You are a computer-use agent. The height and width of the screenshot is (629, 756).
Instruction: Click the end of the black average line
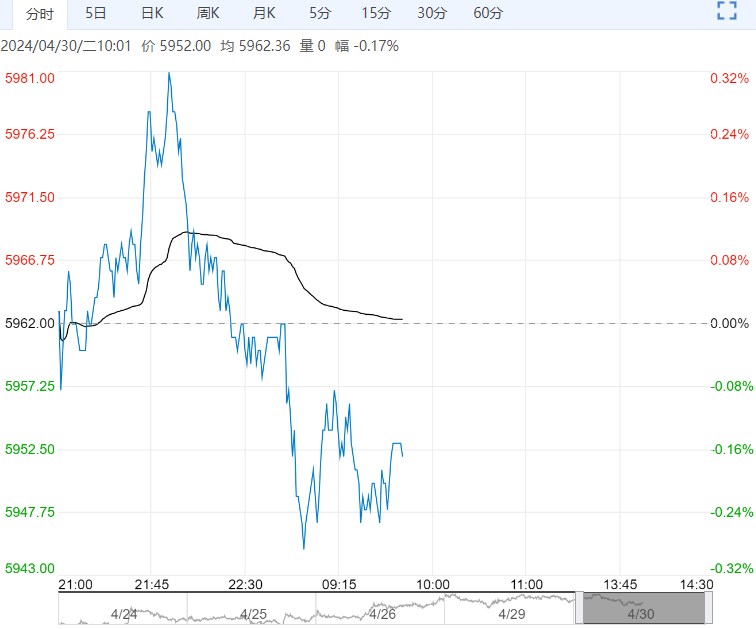coord(402,319)
